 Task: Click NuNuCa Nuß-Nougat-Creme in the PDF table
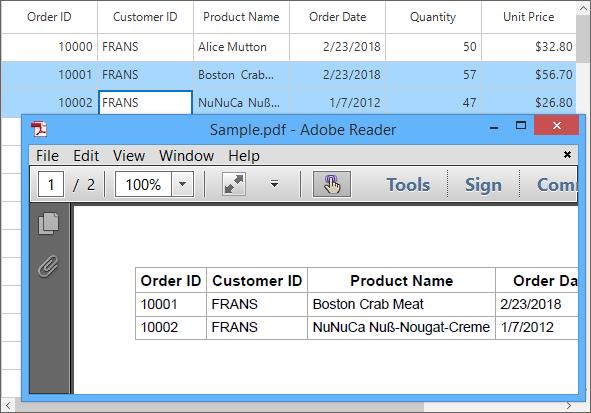tap(401, 327)
